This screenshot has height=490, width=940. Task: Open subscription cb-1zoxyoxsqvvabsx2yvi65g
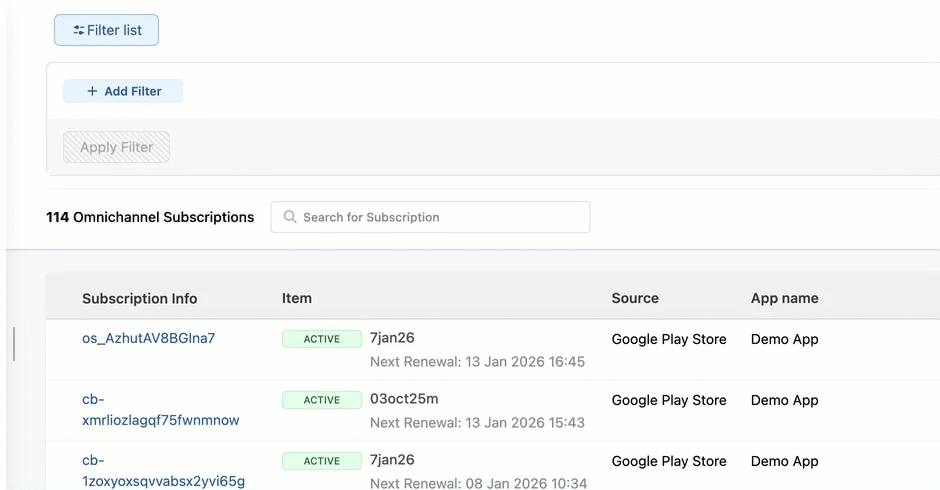coord(163,471)
